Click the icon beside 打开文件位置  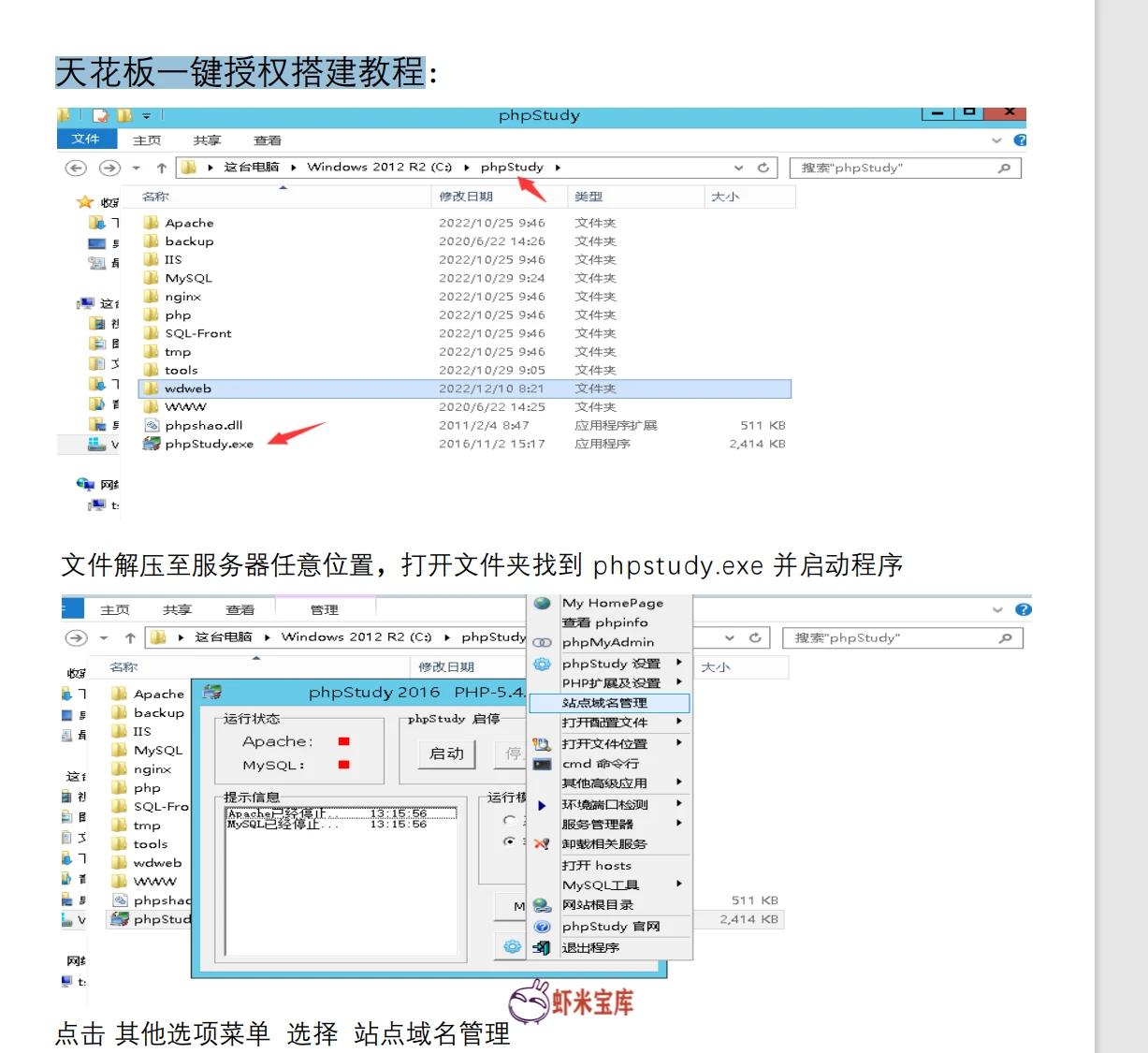tap(542, 744)
